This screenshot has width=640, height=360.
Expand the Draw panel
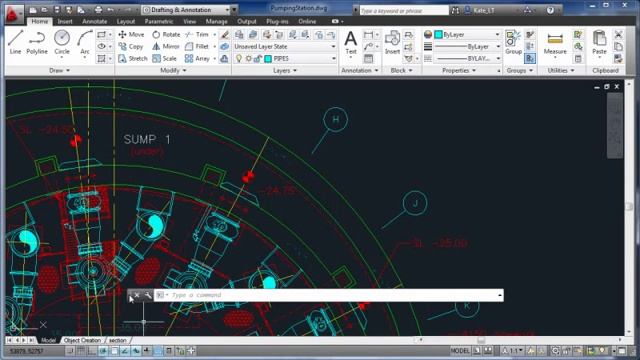pos(59,71)
